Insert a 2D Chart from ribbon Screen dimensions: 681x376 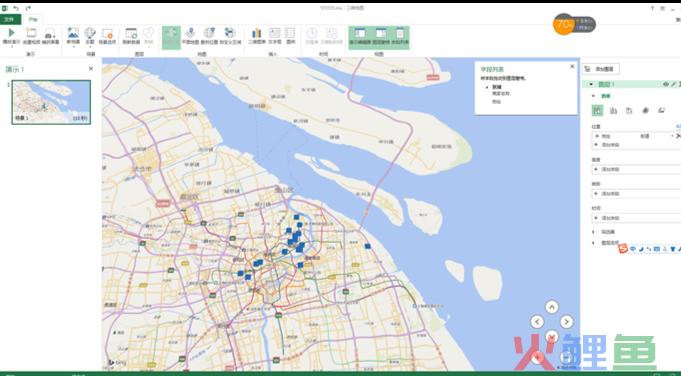point(257,33)
